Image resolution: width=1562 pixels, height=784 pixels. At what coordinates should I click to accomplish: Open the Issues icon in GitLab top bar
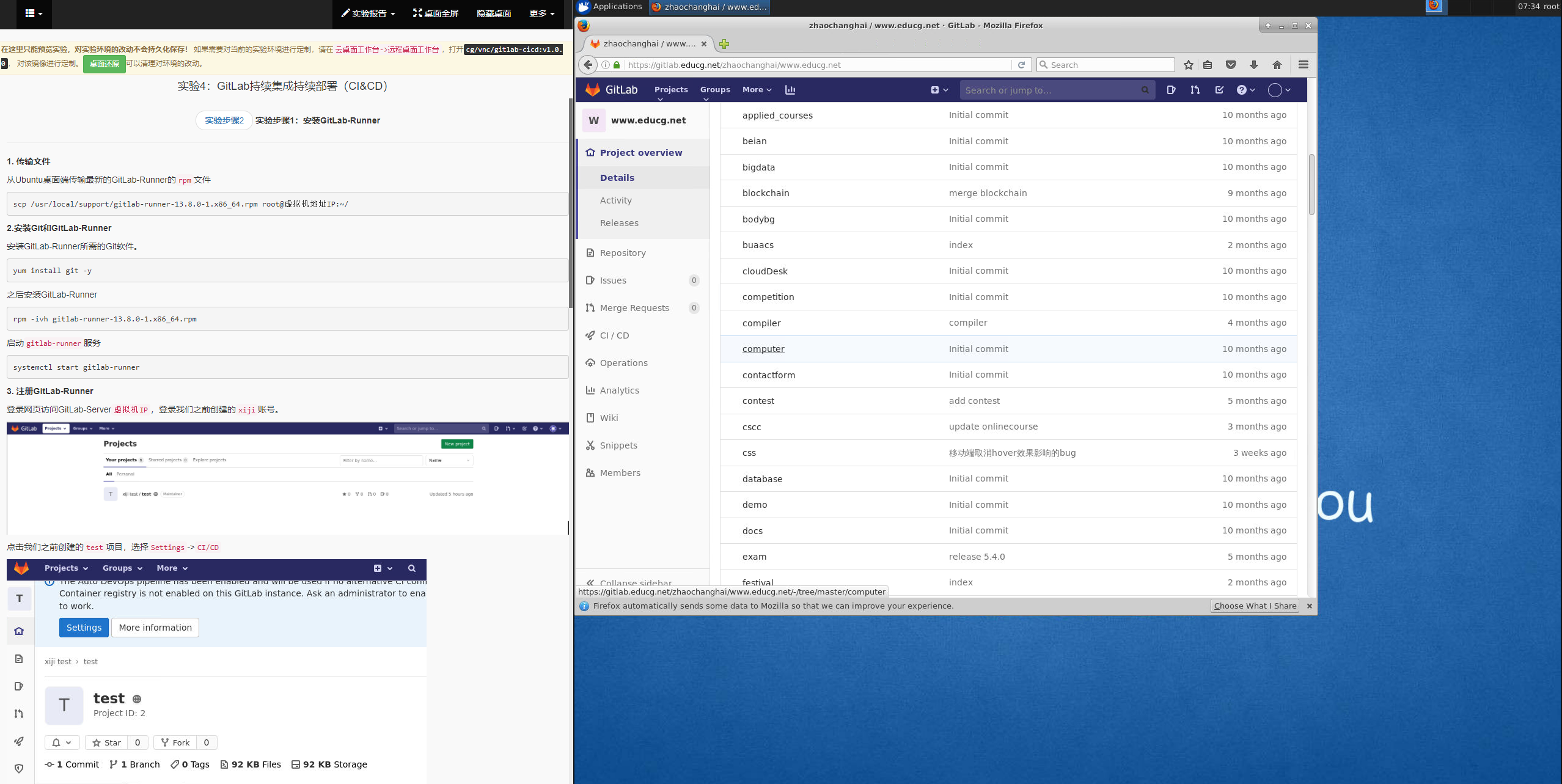tap(1171, 90)
